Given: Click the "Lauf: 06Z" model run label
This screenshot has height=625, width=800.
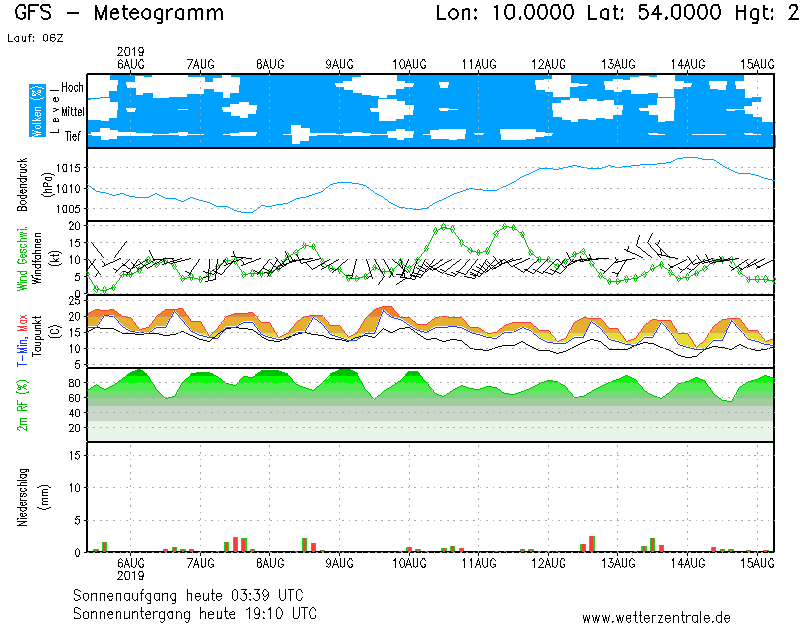Looking at the screenshot, I should click(35, 37).
